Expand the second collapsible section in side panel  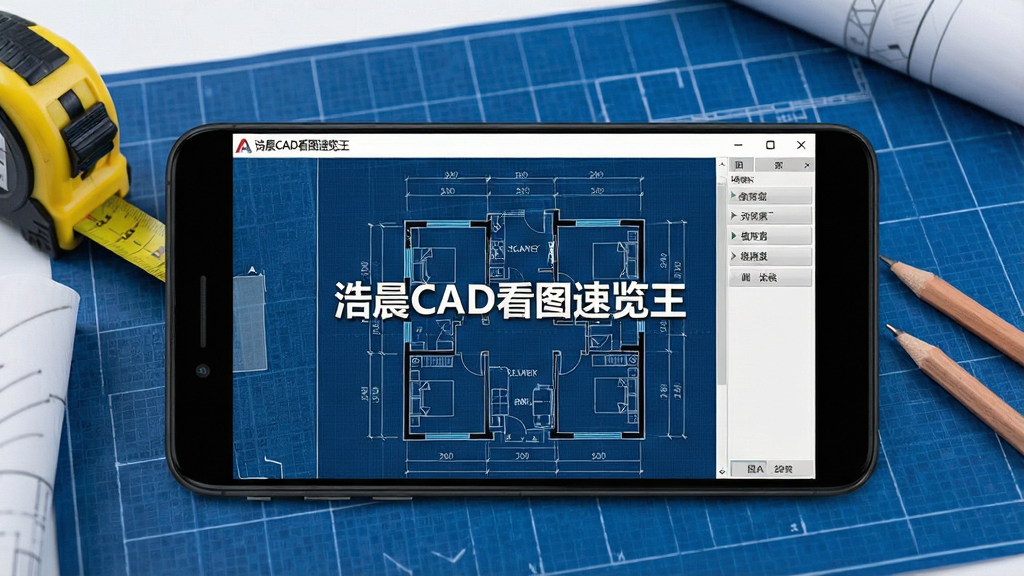pos(771,216)
